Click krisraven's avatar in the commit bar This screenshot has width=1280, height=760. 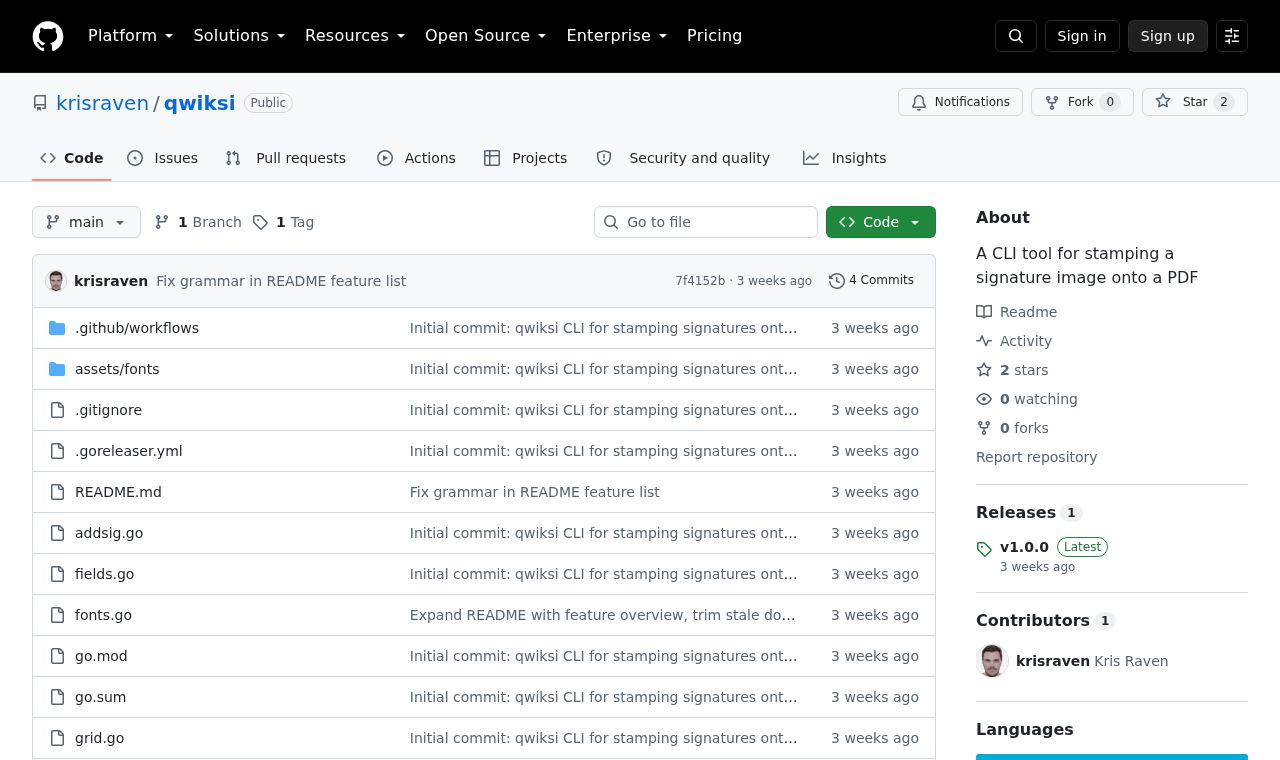[x=56, y=281]
